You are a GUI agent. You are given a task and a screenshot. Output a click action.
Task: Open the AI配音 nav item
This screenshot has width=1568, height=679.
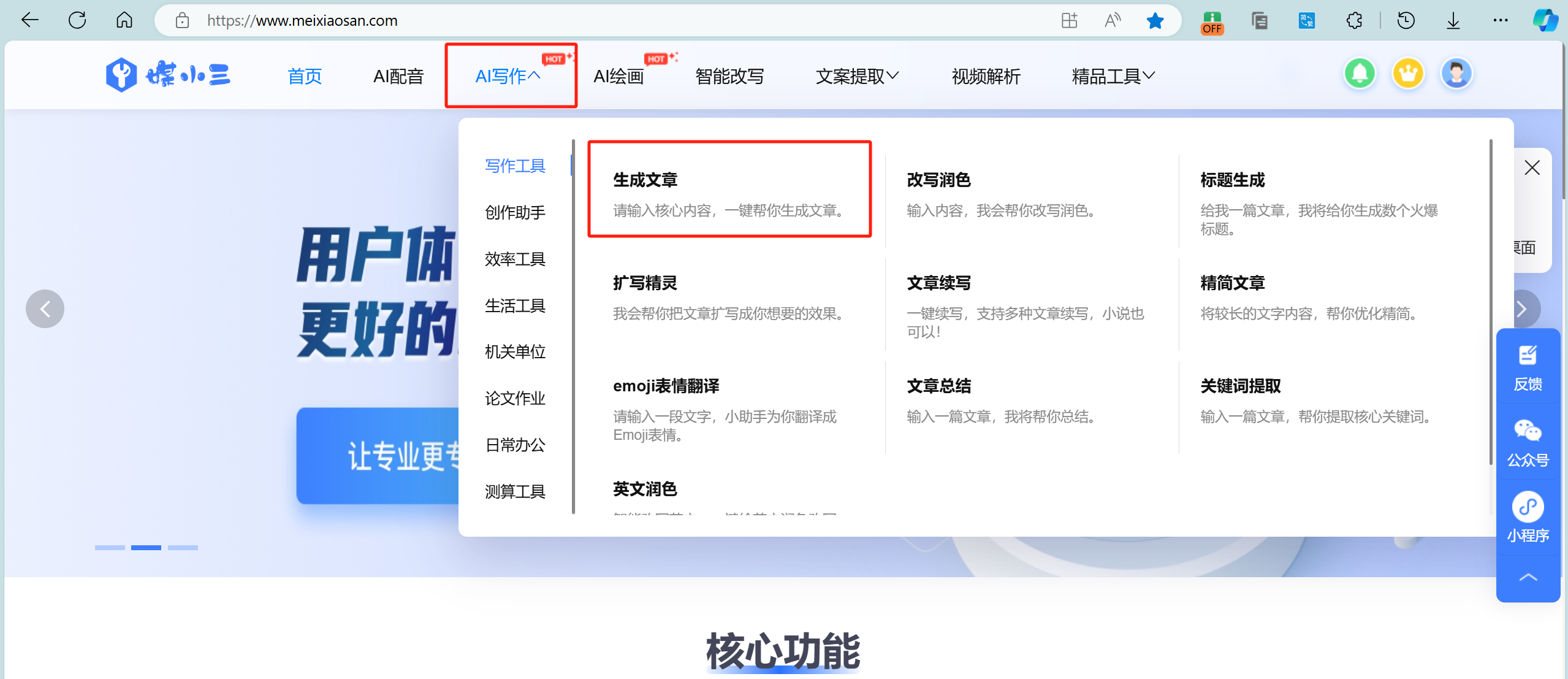tap(398, 76)
